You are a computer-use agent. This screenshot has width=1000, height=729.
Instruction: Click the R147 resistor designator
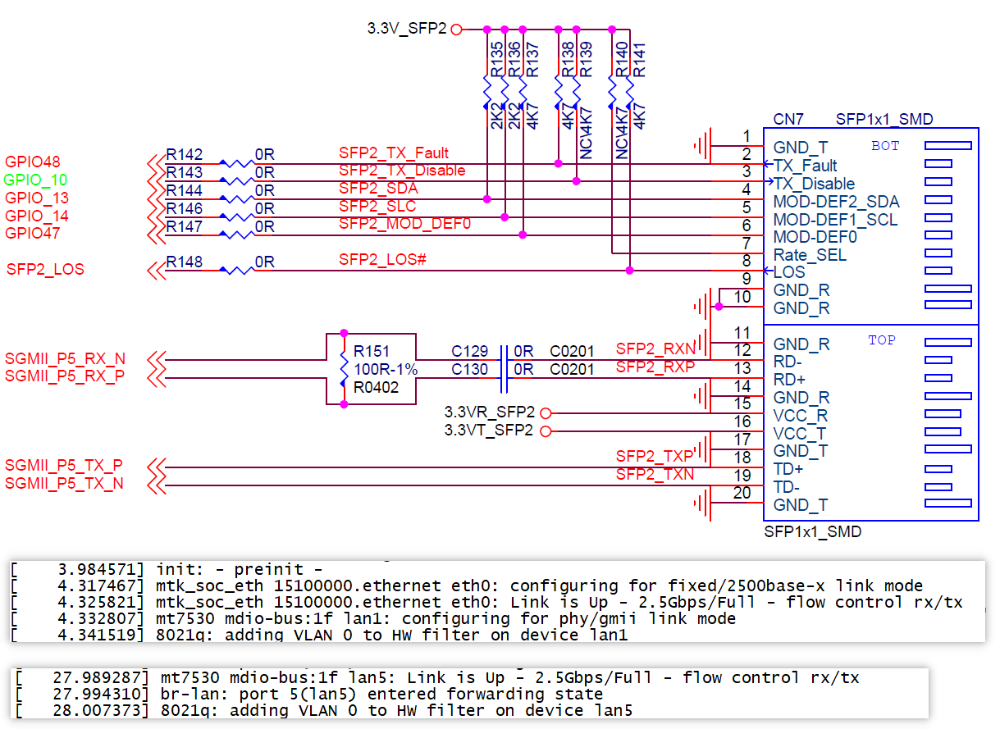(x=184, y=226)
